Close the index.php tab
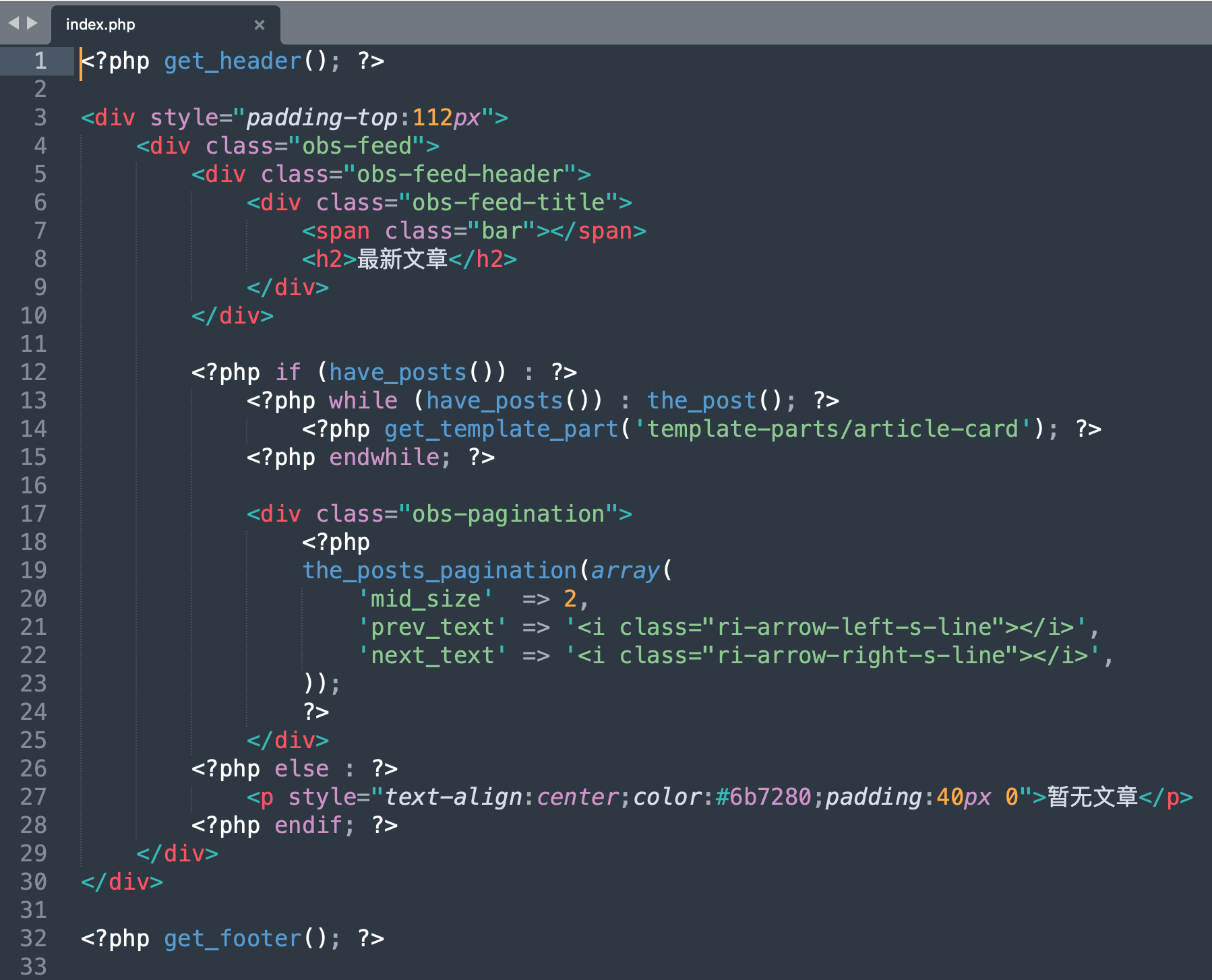1212x980 pixels. tap(259, 25)
